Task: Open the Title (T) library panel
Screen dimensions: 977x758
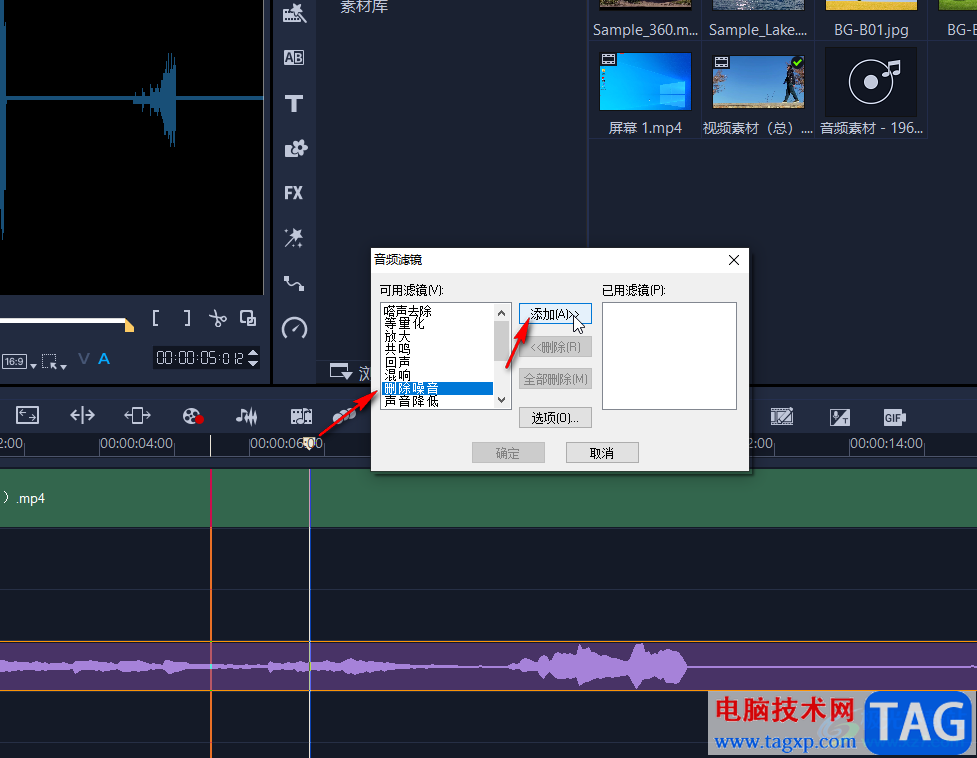Action: pos(293,103)
